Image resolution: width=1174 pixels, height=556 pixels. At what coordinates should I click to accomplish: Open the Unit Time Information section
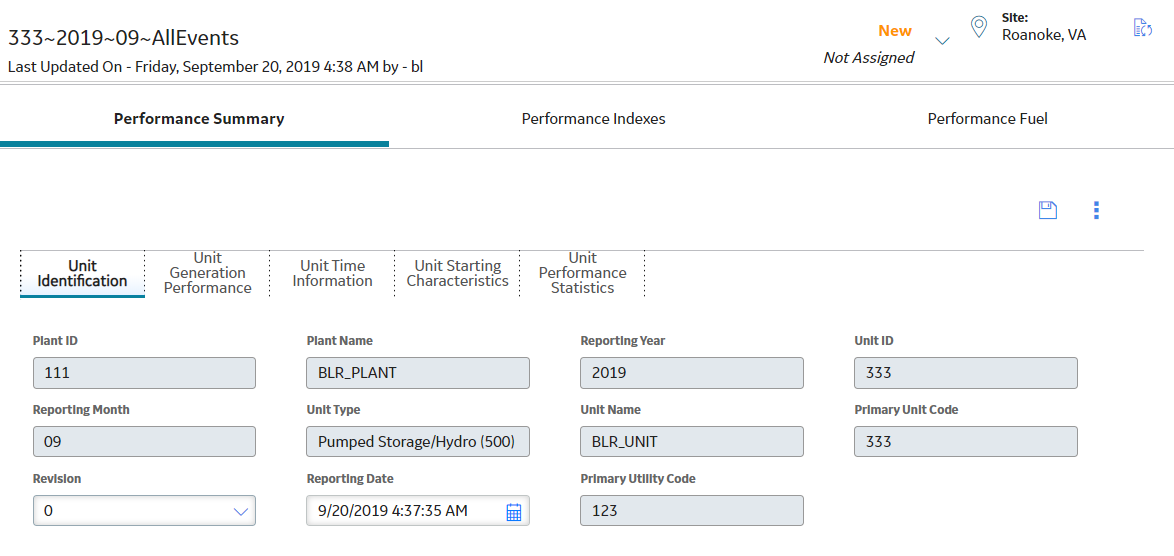[x=332, y=273]
